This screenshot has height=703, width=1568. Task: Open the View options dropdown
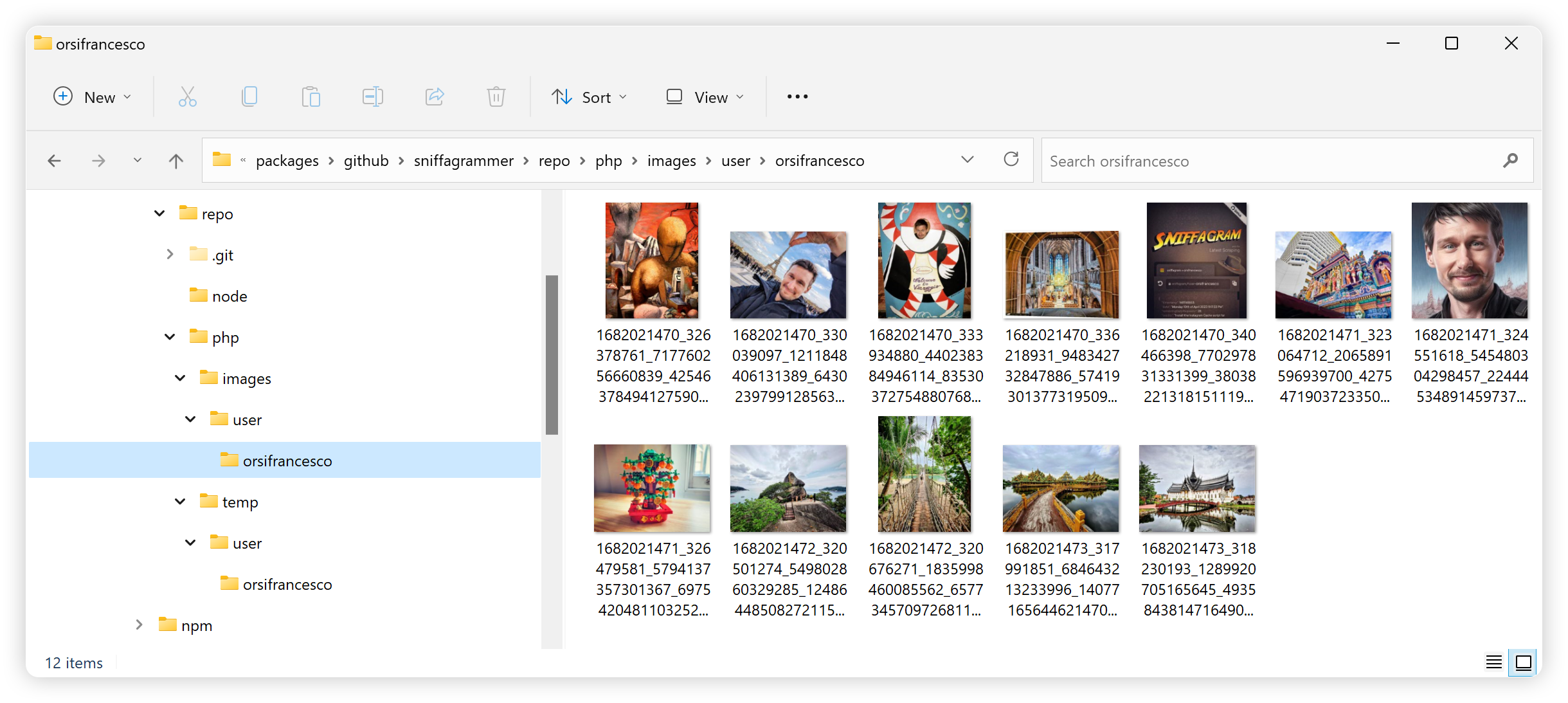[704, 96]
